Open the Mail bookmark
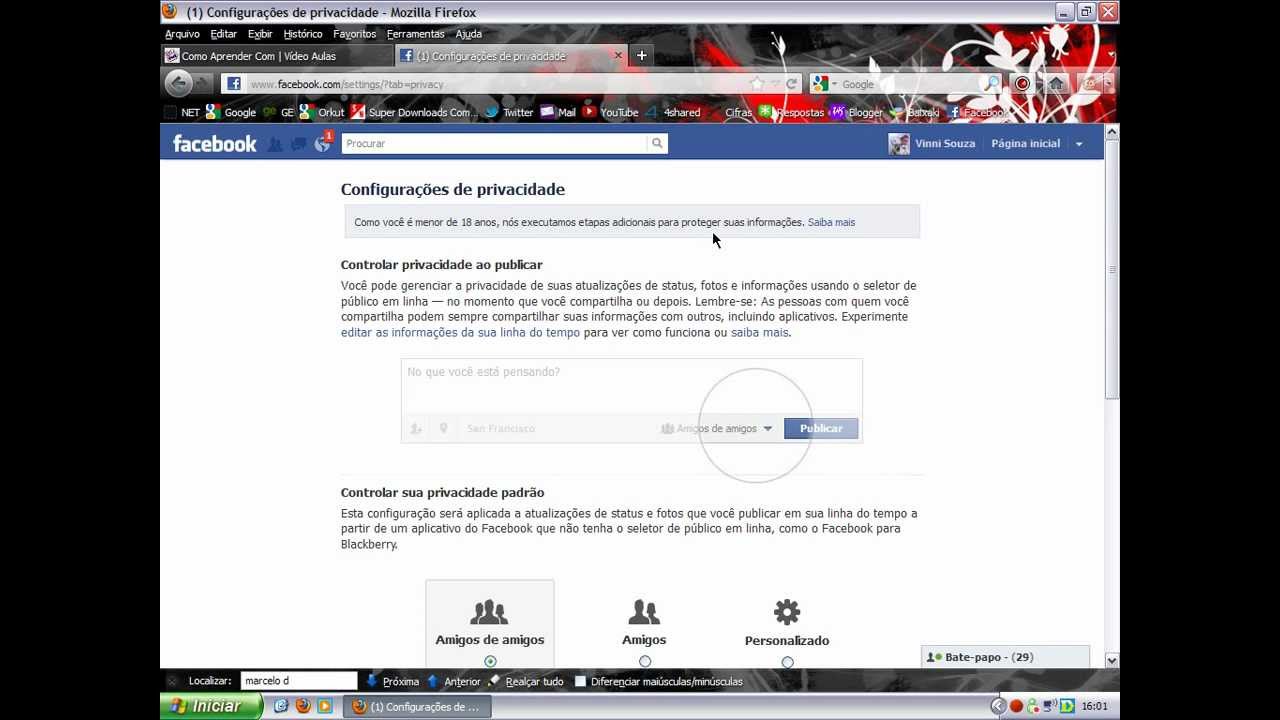 pyautogui.click(x=558, y=112)
